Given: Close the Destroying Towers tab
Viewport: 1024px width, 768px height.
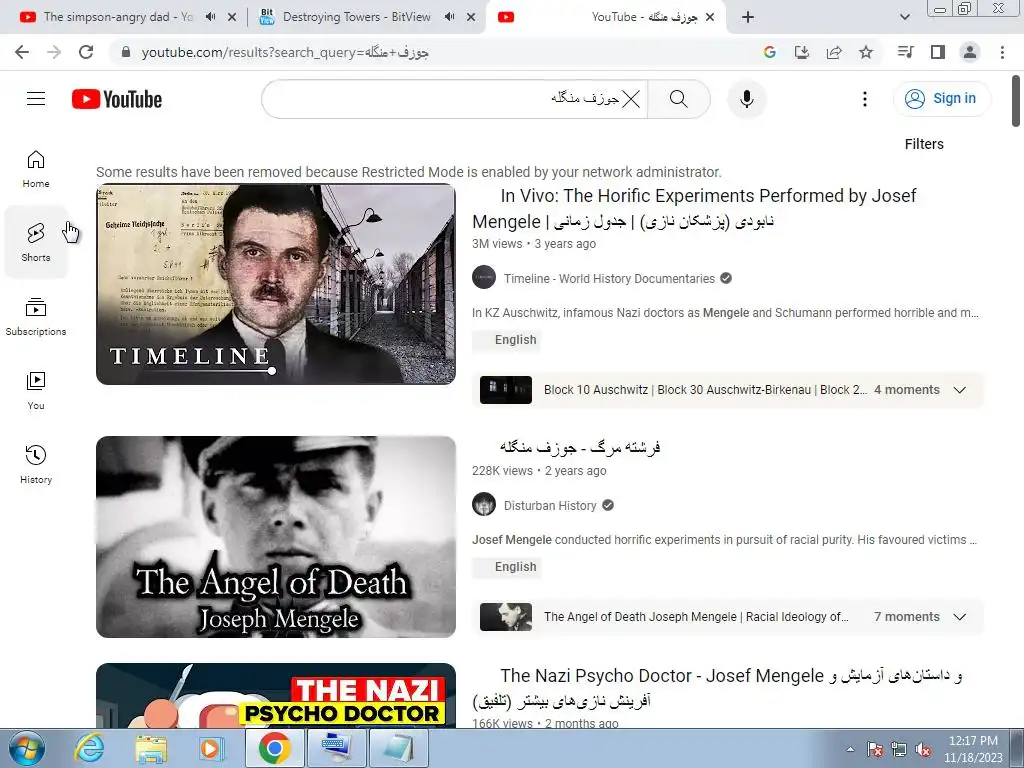Looking at the screenshot, I should pyautogui.click(x=471, y=17).
